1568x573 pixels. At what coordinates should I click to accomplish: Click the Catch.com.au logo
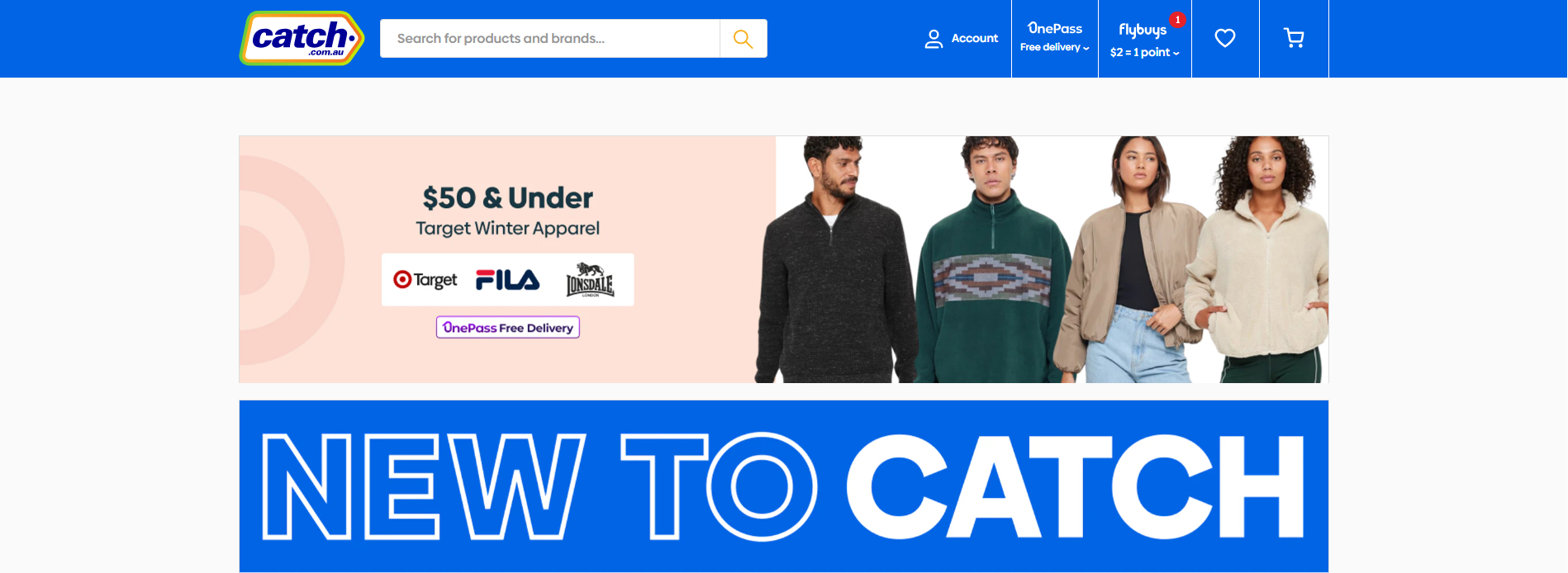click(302, 38)
